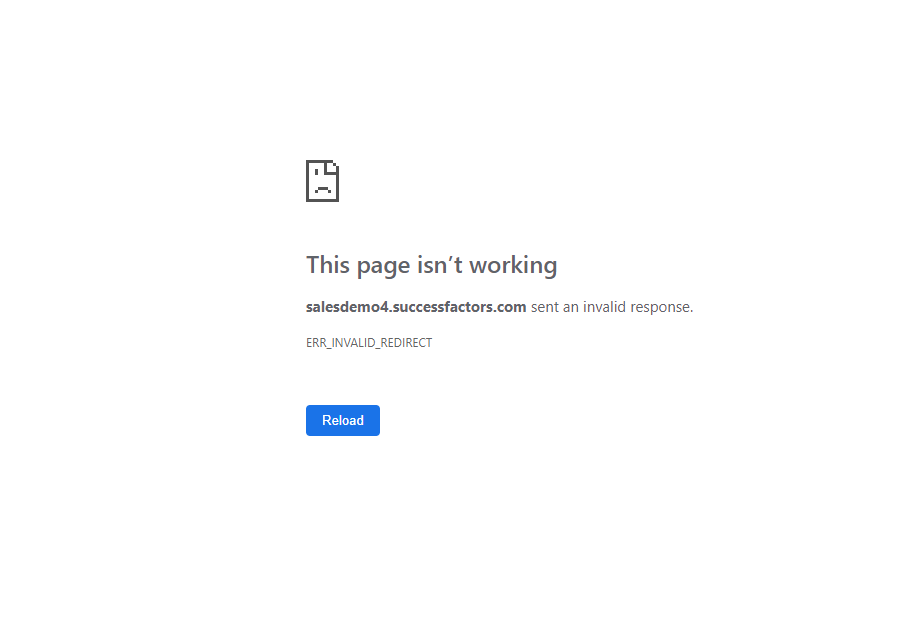Click the word 'page' in the title
The width and height of the screenshot is (912, 632).
[383, 267]
